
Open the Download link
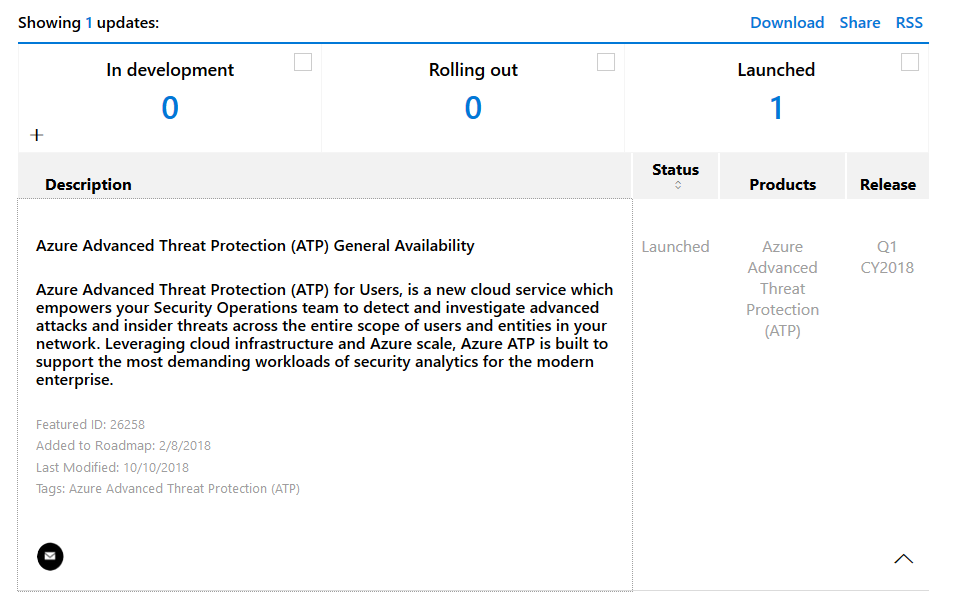pyautogui.click(x=787, y=23)
